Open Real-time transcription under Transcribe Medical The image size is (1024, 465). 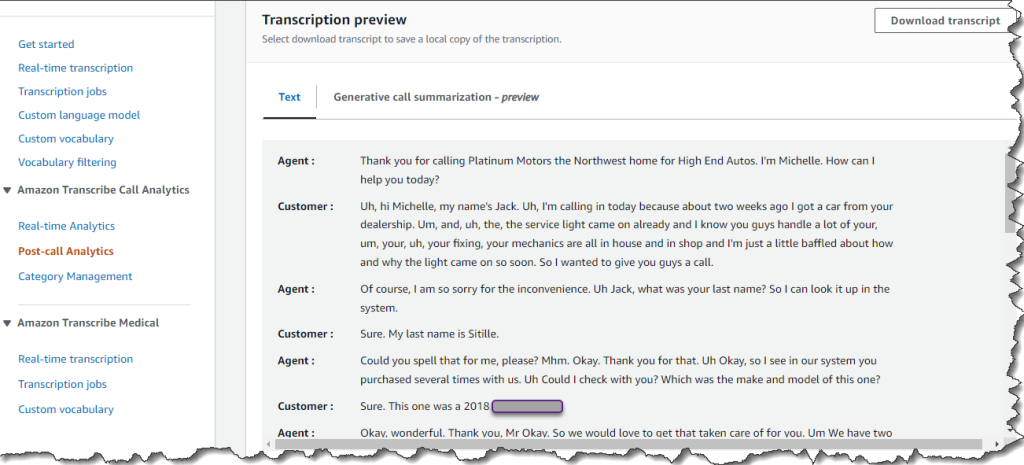(x=75, y=359)
